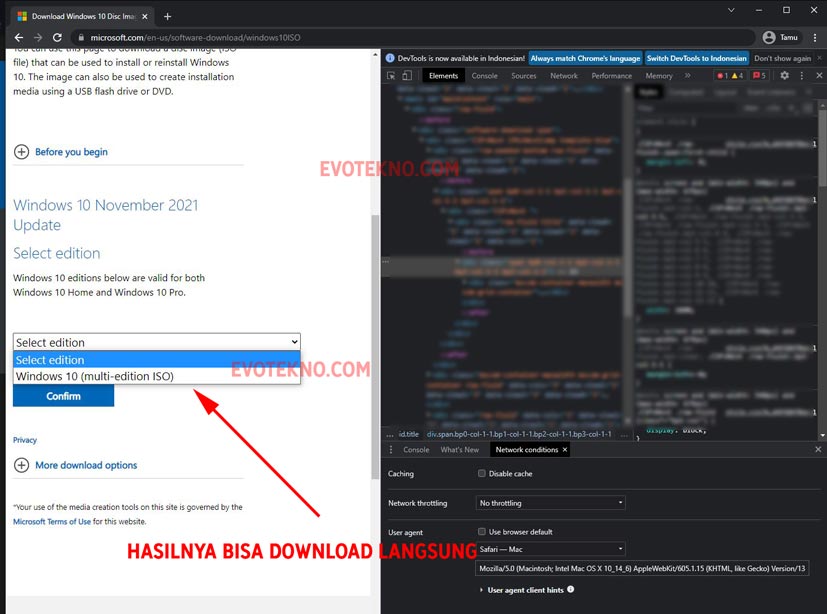Click the blue Confirm button
Screen dimensions: 827x614
tap(63, 396)
